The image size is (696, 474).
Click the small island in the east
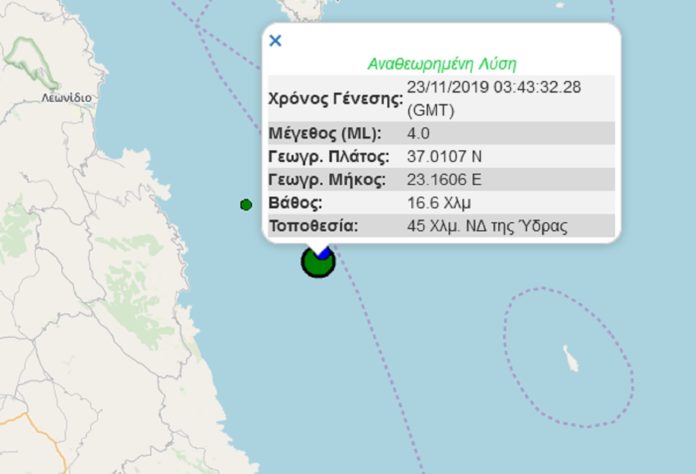pyautogui.click(x=570, y=358)
